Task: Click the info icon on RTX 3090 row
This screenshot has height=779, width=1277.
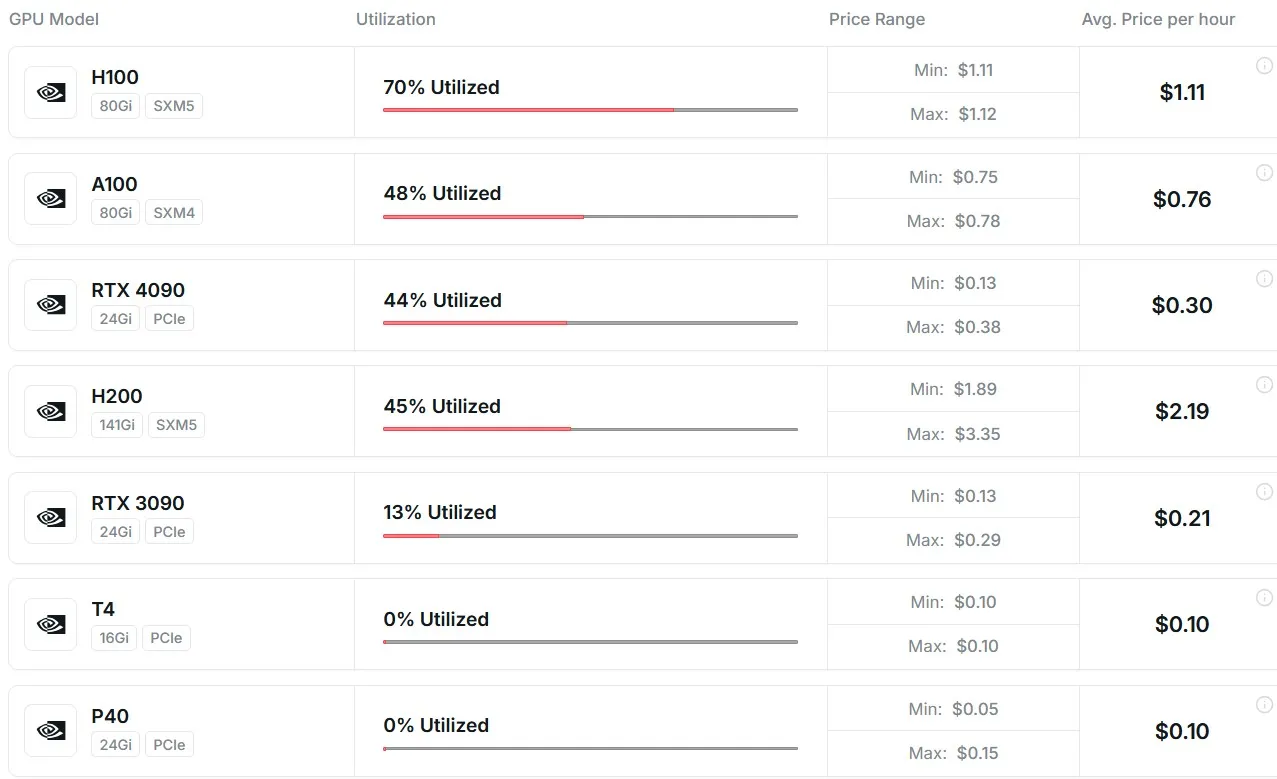Action: tap(1264, 491)
